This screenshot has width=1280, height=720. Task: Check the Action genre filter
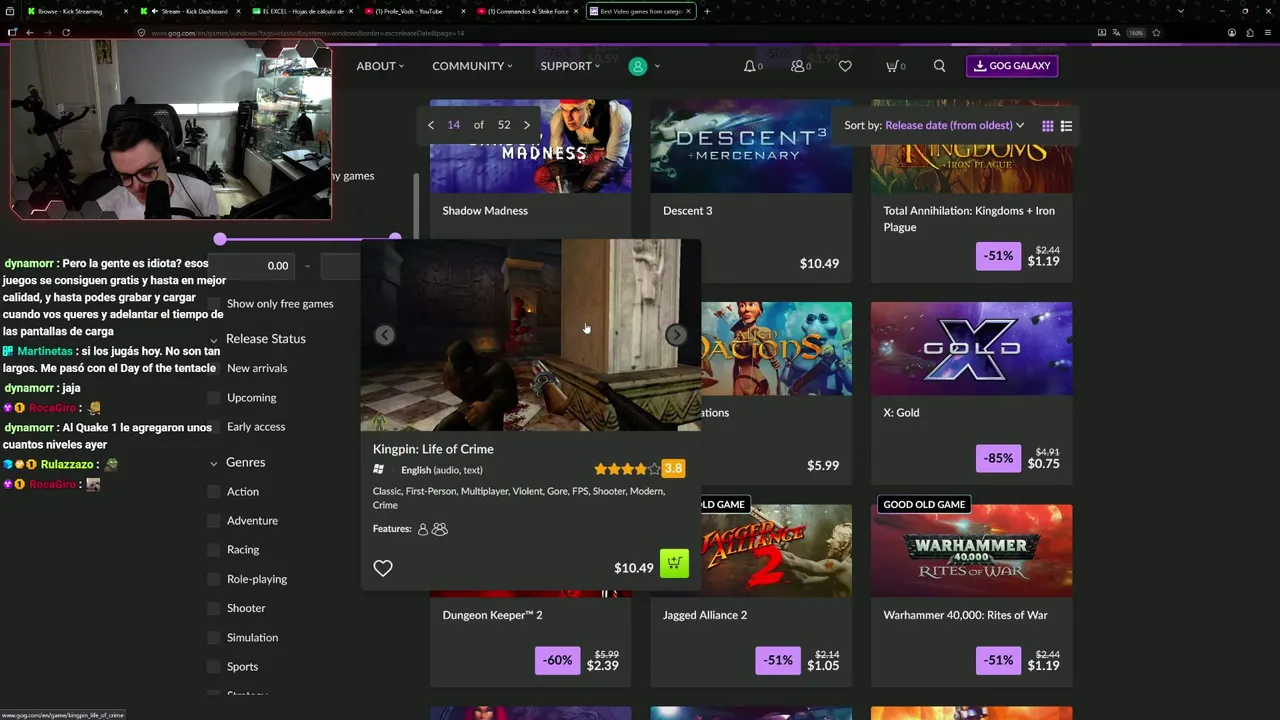pyautogui.click(x=213, y=492)
